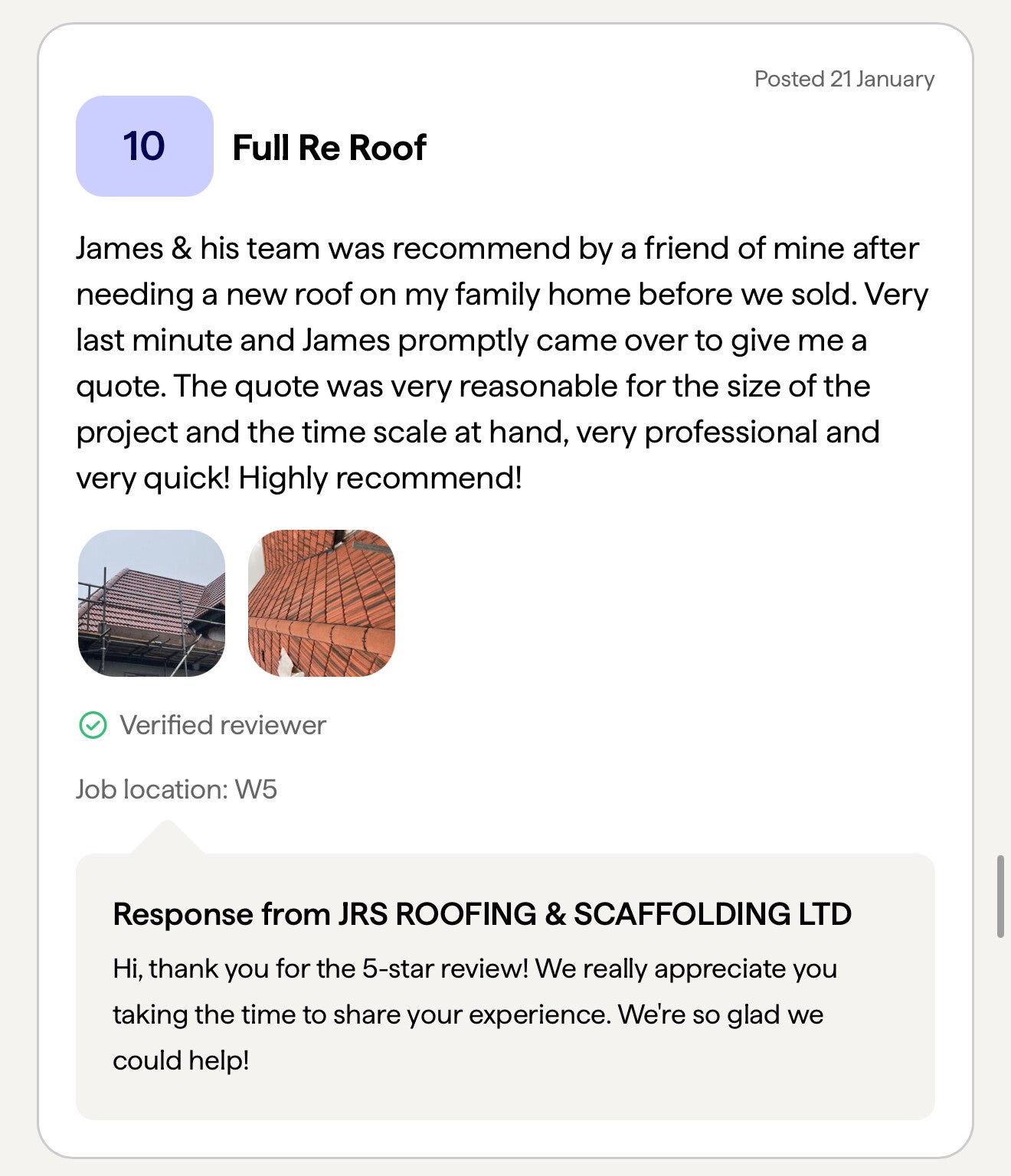The height and width of the screenshot is (1176, 1011).
Task: Click 'could help!' ending the company response
Action: tap(181, 1060)
